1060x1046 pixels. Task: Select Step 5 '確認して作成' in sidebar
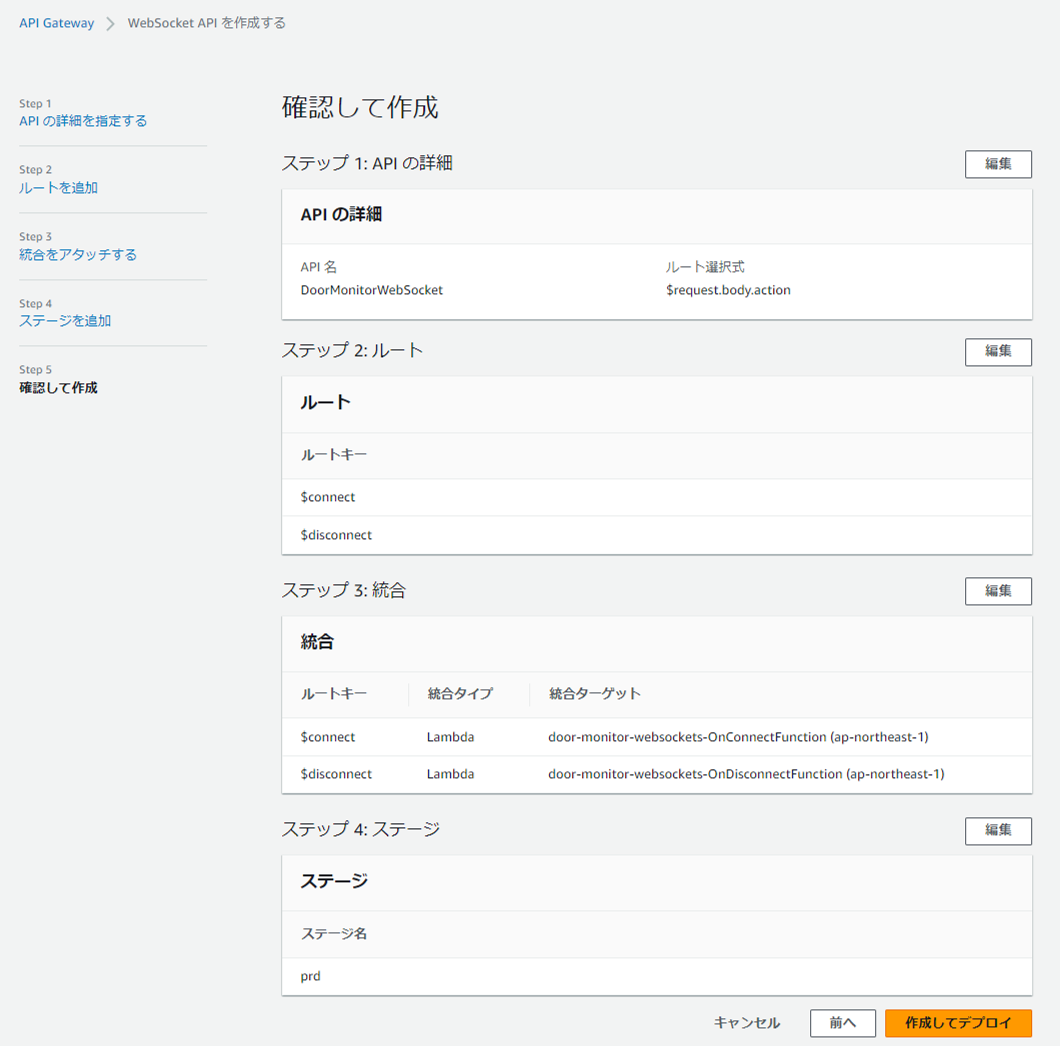tap(58, 388)
